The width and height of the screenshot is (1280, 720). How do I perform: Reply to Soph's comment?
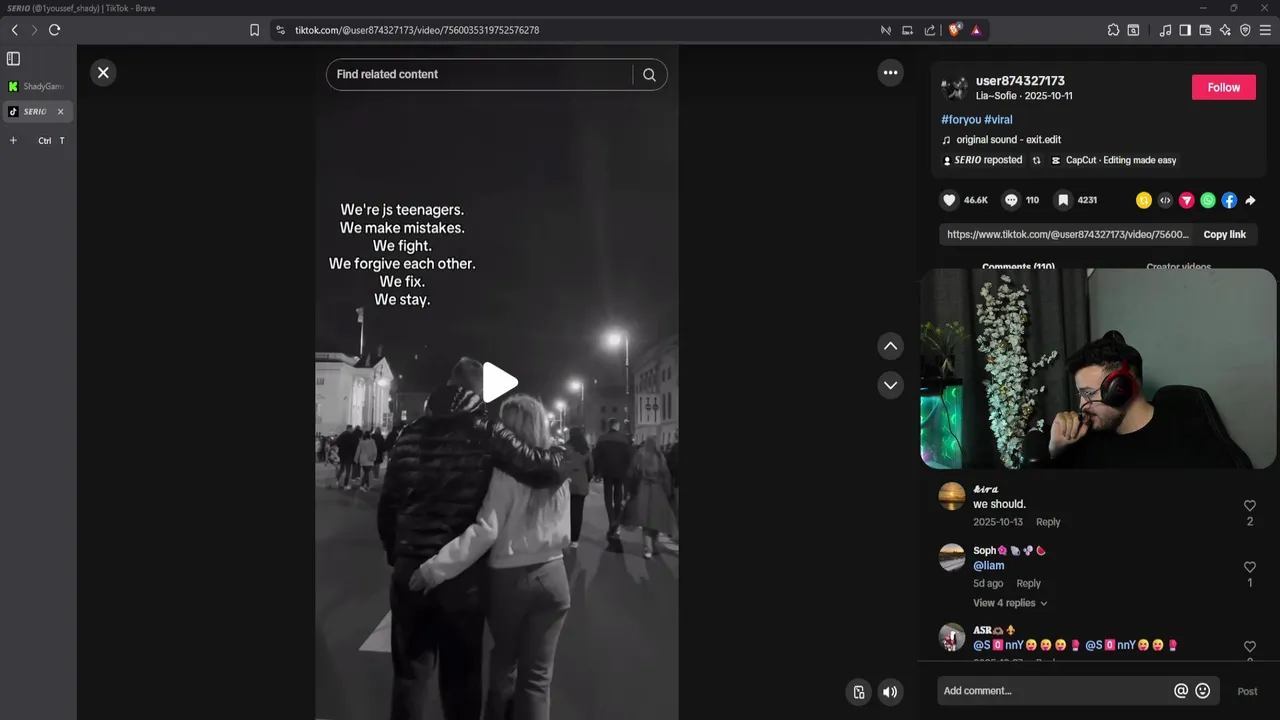(x=1028, y=583)
